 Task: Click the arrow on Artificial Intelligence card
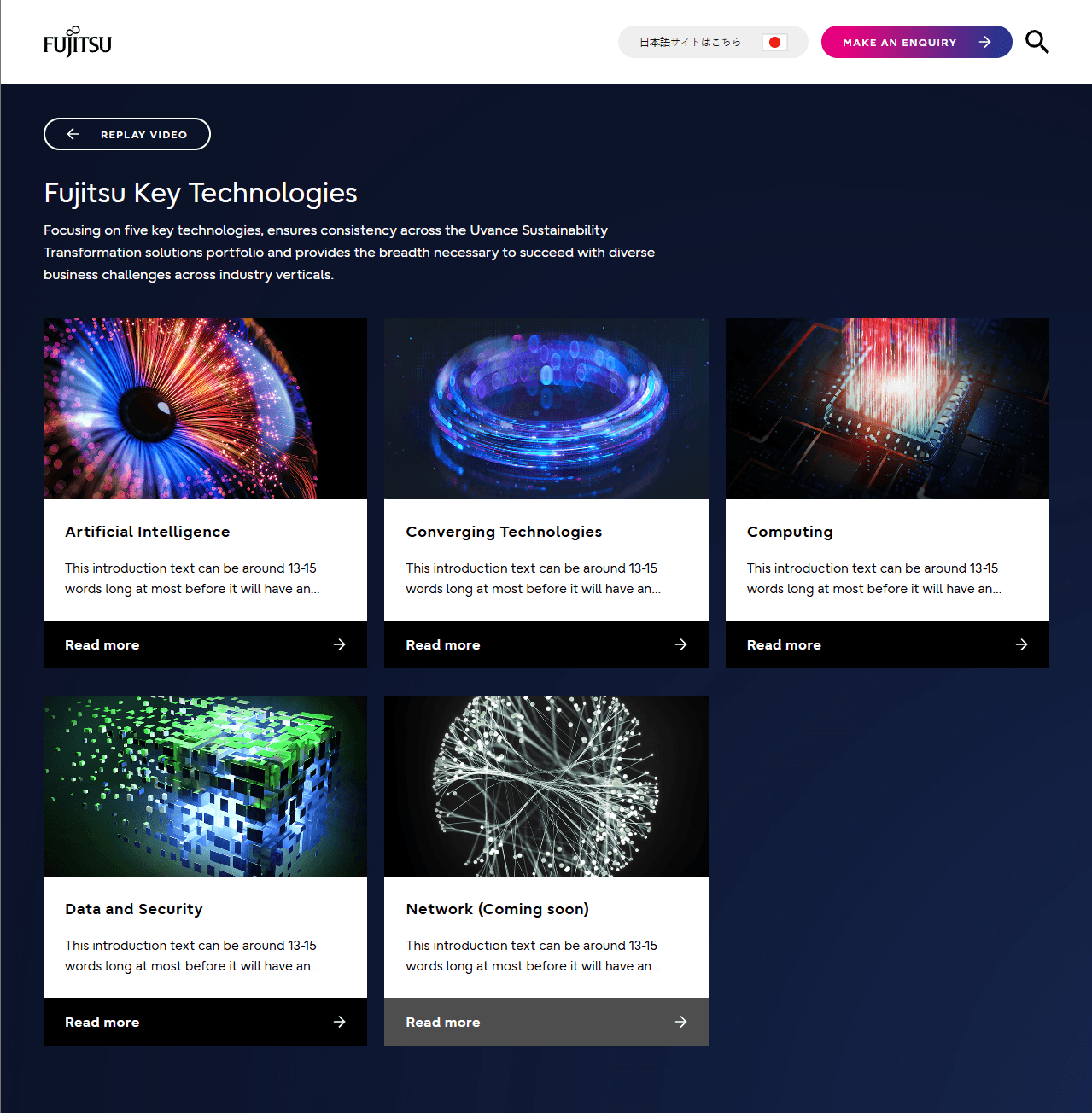click(x=340, y=644)
